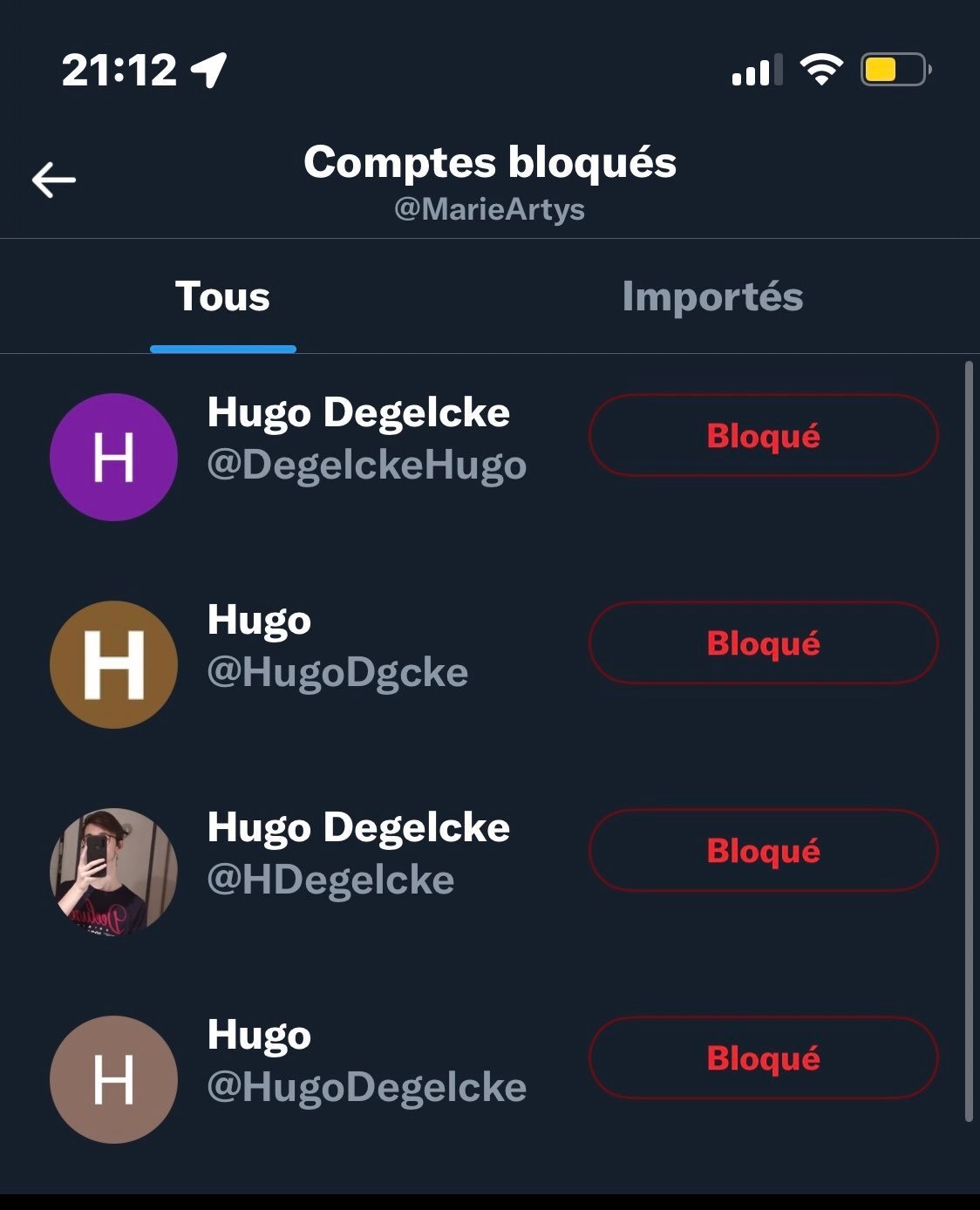Open the @HDegelcke handle
Screen dimensions: 980x1210
coord(331,880)
